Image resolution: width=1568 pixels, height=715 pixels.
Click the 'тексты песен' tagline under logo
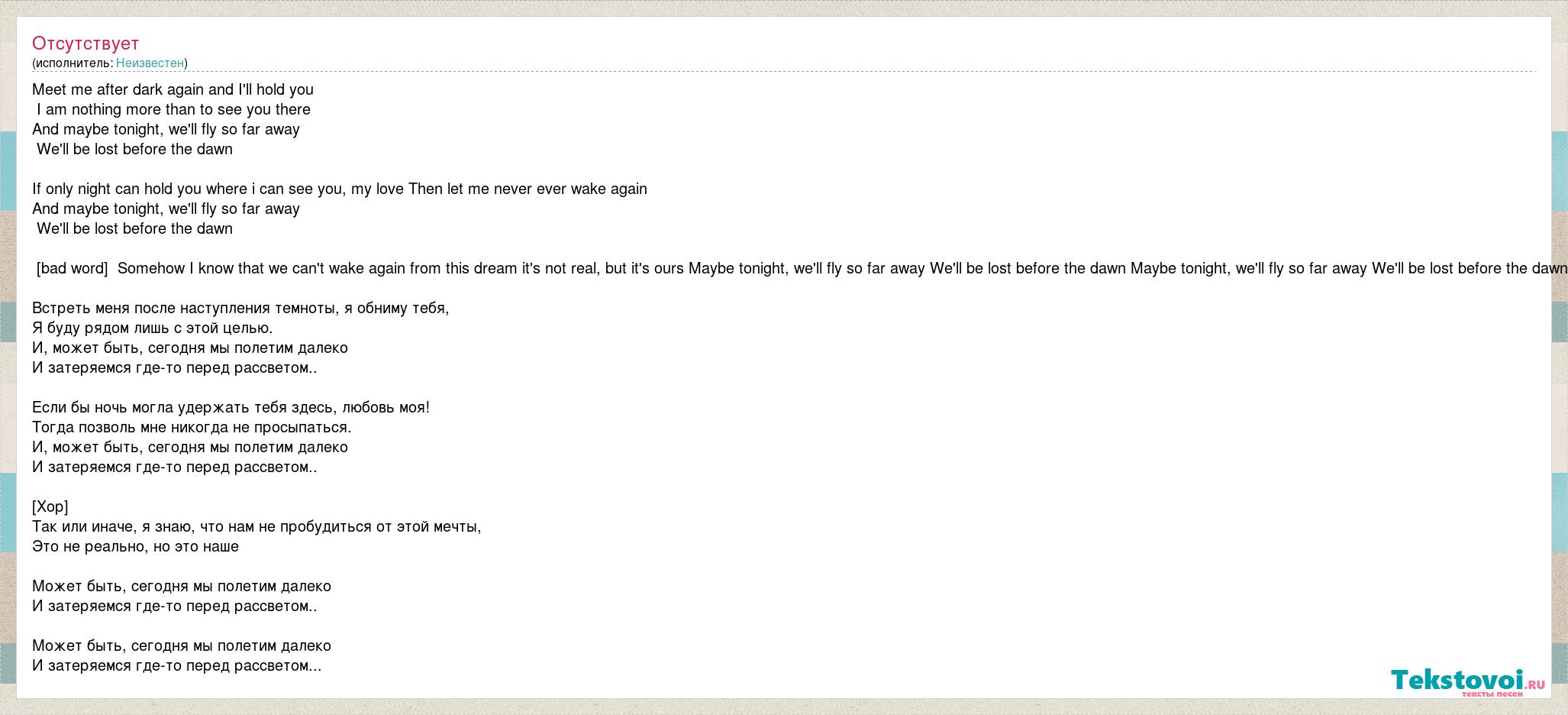coord(1492,694)
